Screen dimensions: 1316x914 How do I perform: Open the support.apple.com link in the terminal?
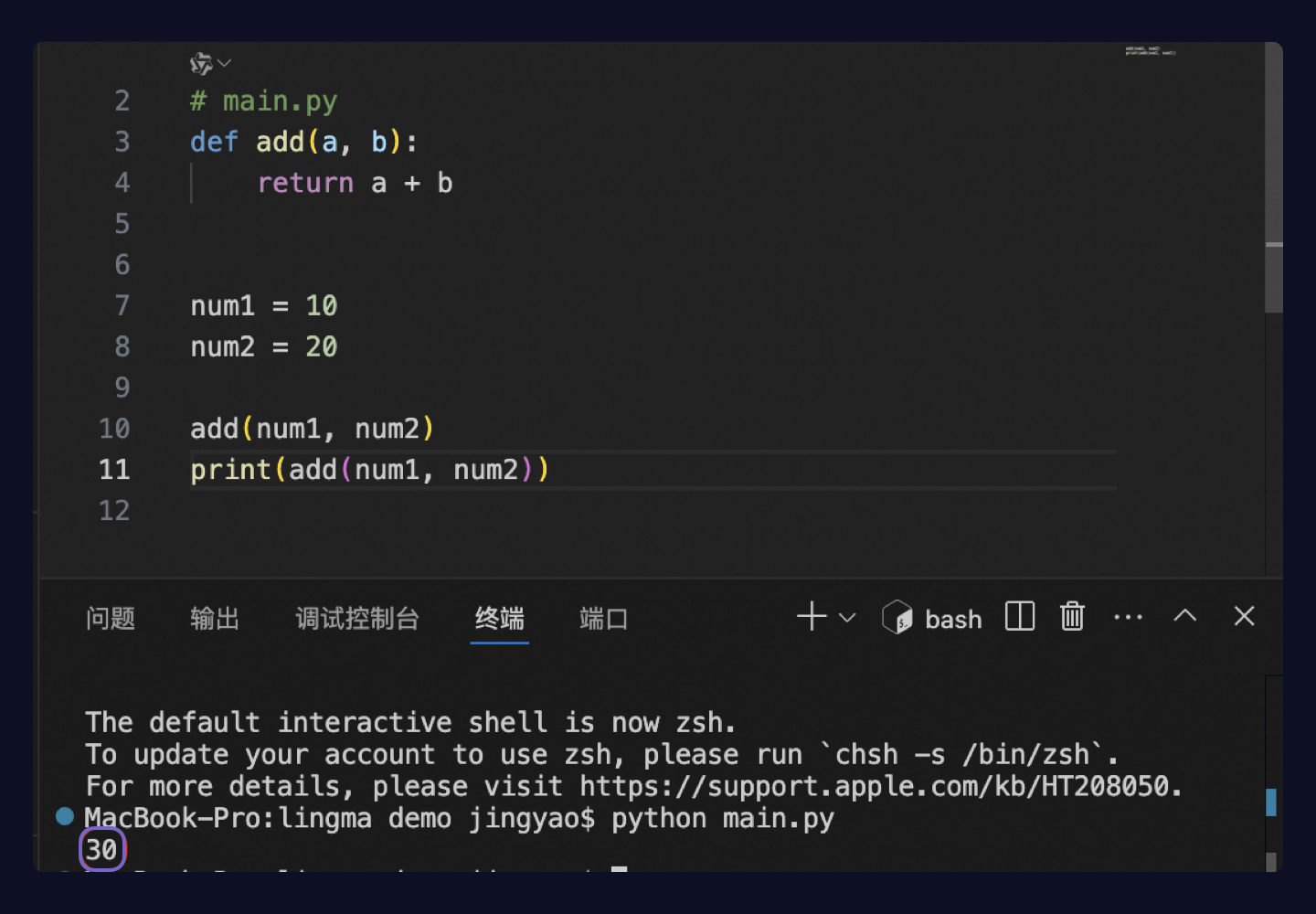coord(875,786)
